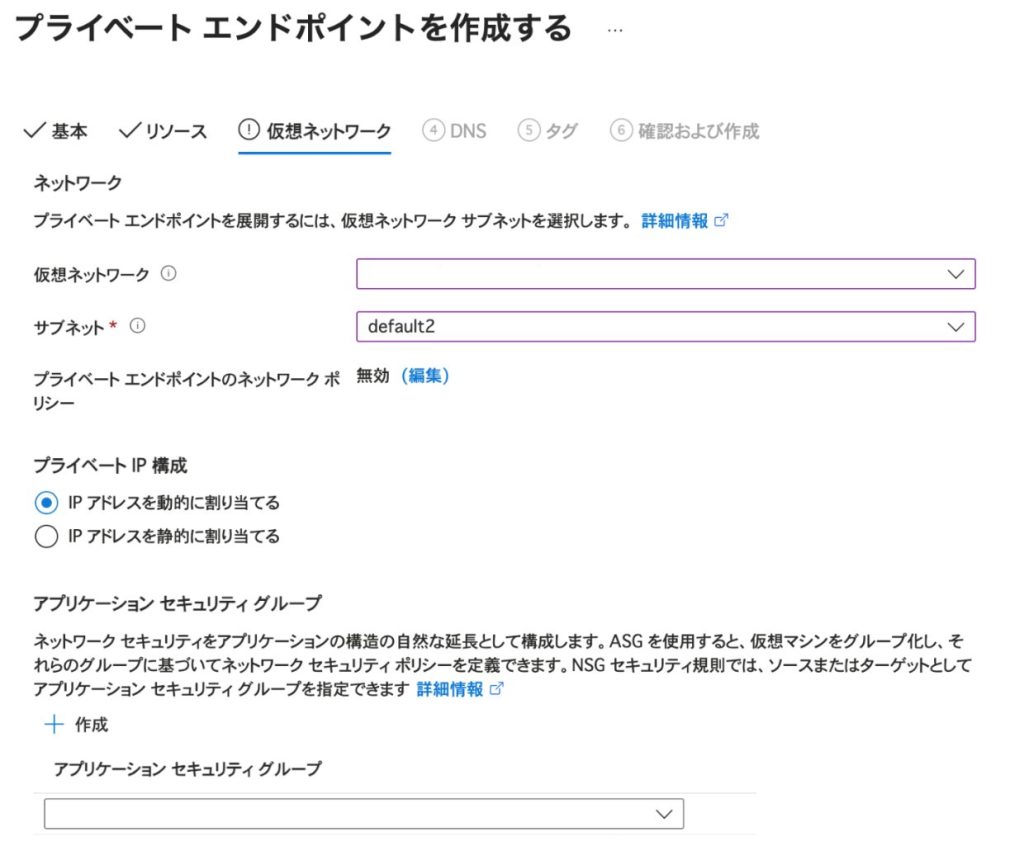Click the warning icon on the 仮想ネットワーク tab
The height and width of the screenshot is (865, 1024).
click(249, 131)
